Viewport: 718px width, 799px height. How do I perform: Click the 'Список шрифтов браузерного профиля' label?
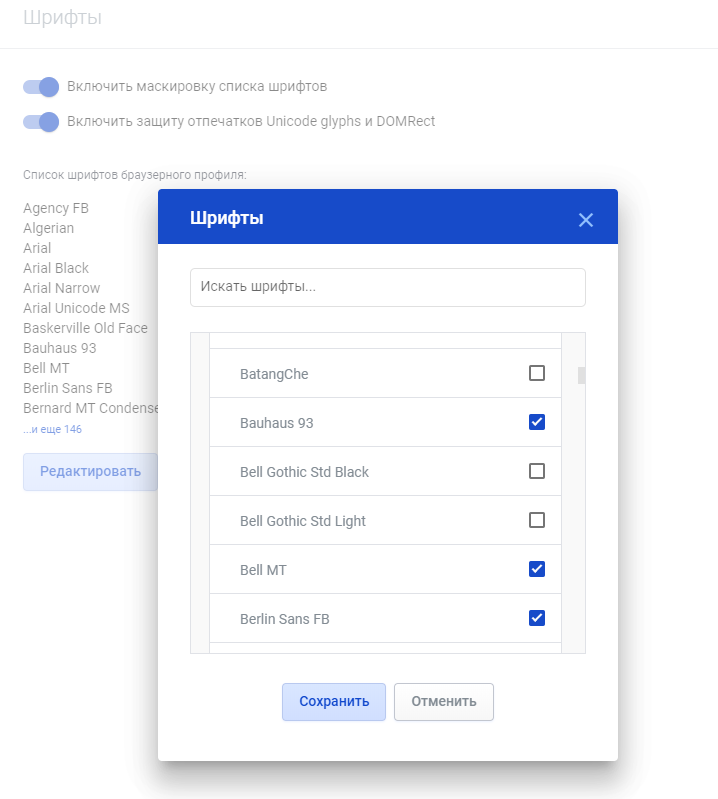point(135,175)
